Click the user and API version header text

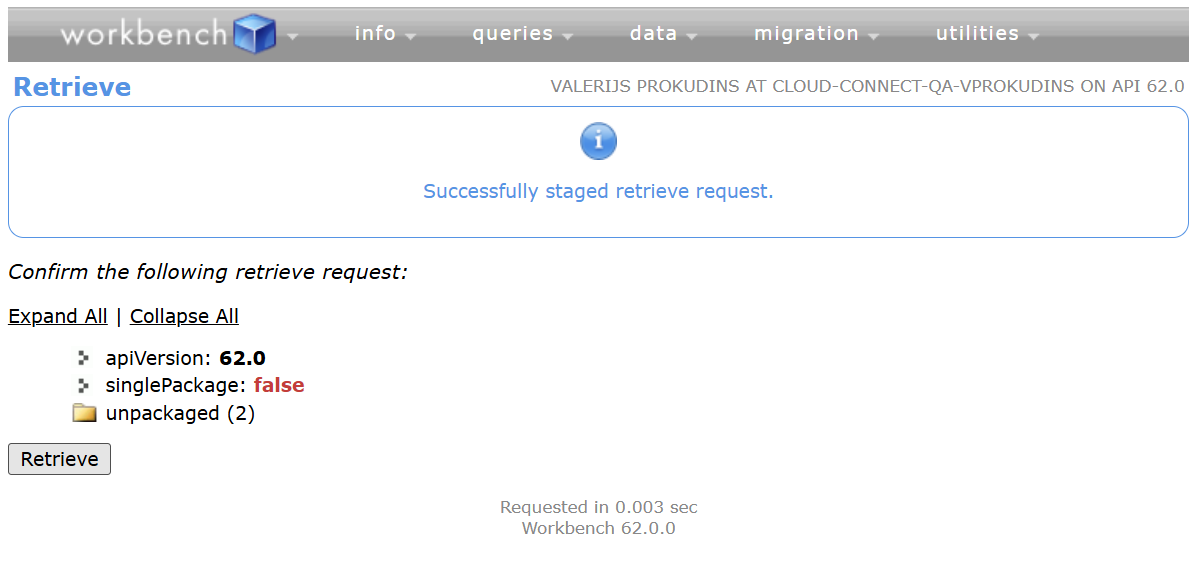pyautogui.click(x=867, y=87)
